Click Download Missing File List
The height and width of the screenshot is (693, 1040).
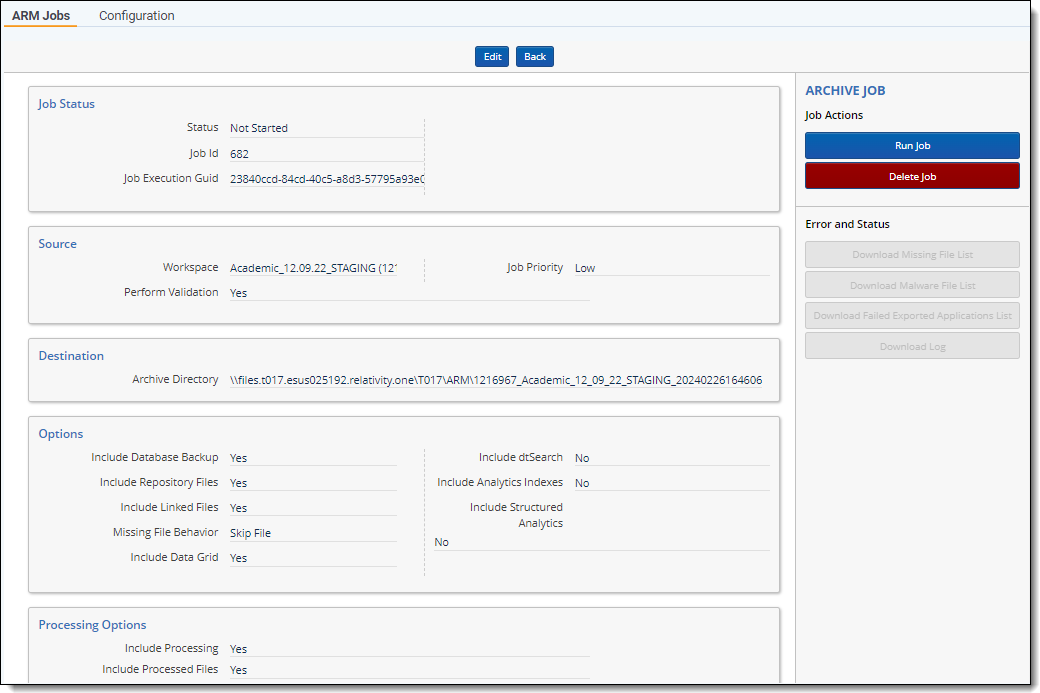pyautogui.click(x=912, y=255)
